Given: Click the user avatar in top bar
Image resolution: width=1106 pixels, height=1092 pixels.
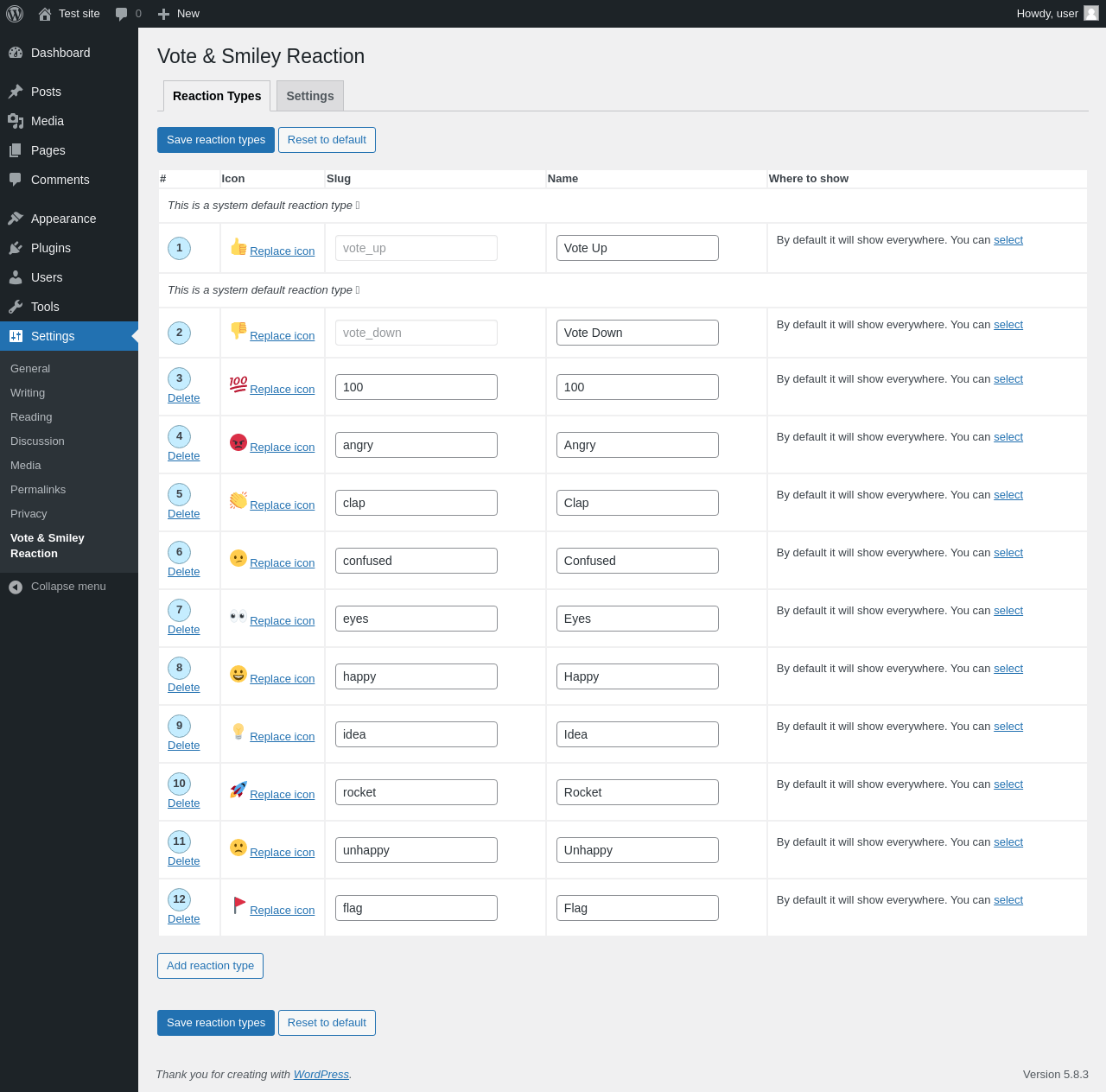Looking at the screenshot, I should pos(1091,13).
